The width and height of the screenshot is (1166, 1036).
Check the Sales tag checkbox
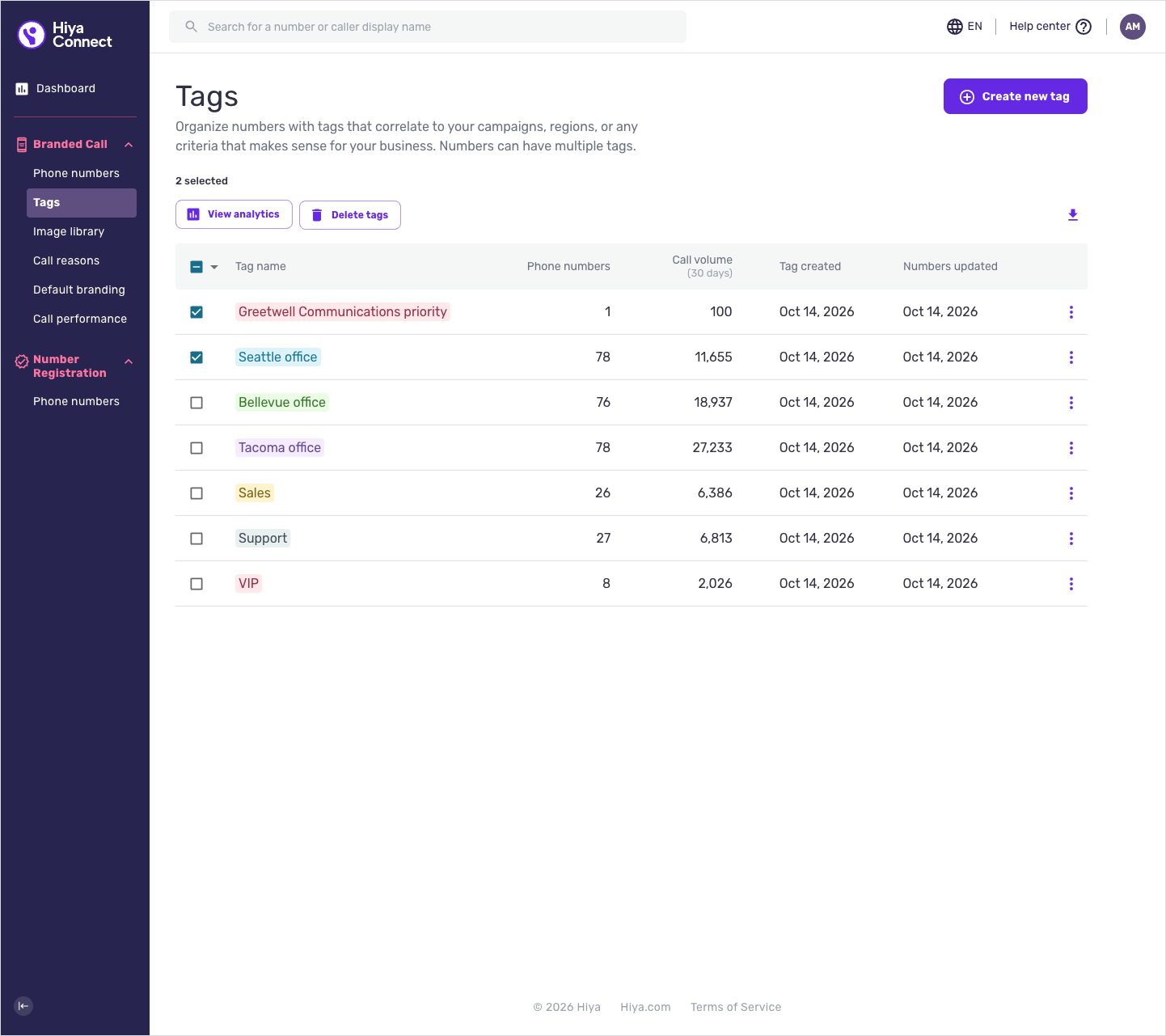(196, 493)
